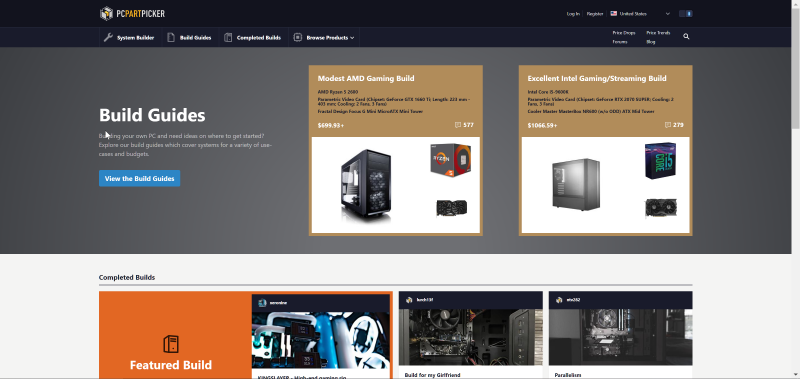The image size is (800, 379).
Task: Expand Browse Products with its chevron arrow
Action: [352, 38]
